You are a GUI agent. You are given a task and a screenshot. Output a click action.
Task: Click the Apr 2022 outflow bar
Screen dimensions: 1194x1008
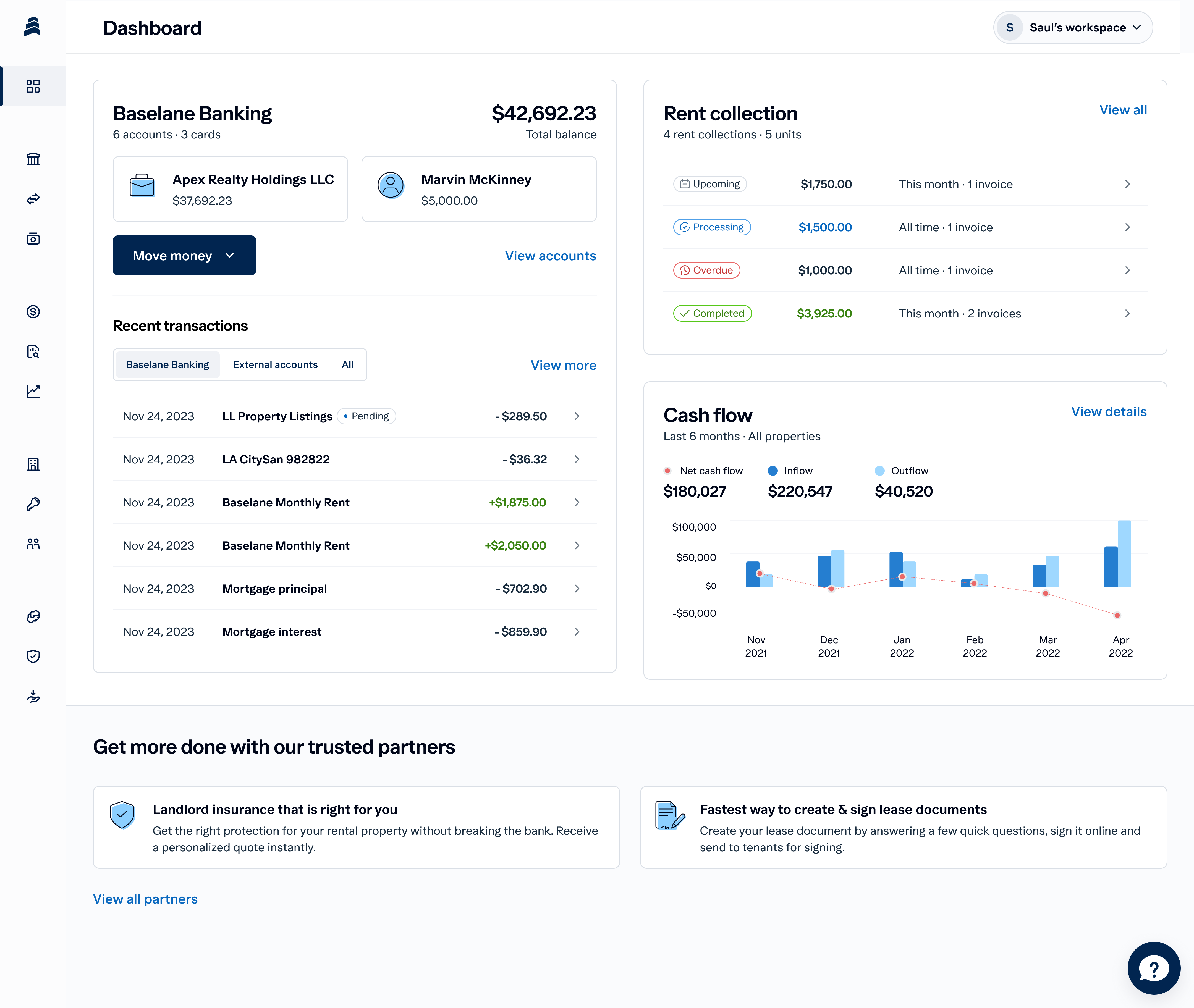click(1124, 553)
